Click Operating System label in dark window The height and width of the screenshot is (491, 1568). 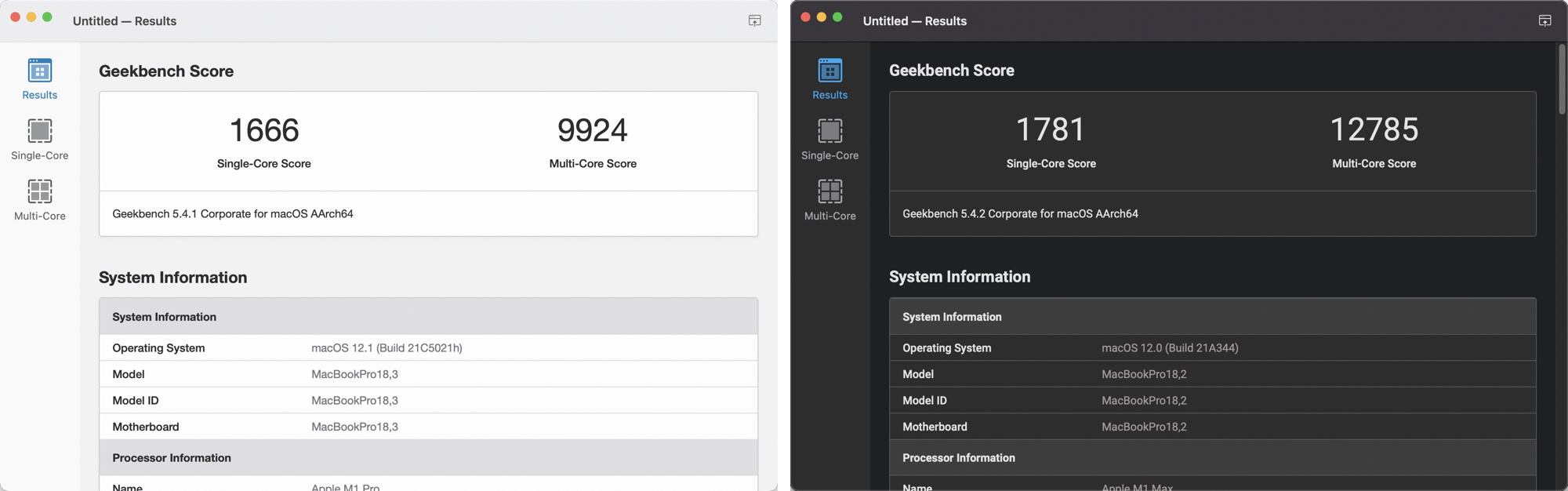tap(946, 347)
